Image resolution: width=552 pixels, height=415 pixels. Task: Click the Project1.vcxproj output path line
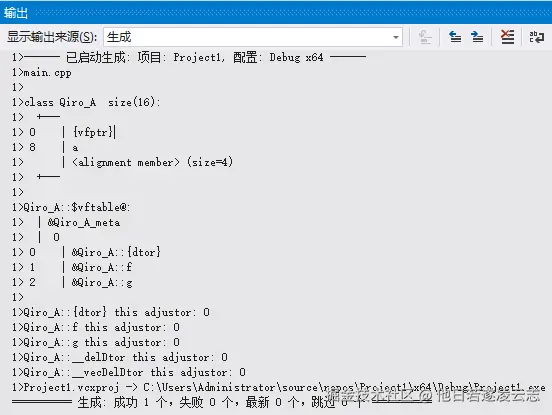pyautogui.click(x=279, y=388)
